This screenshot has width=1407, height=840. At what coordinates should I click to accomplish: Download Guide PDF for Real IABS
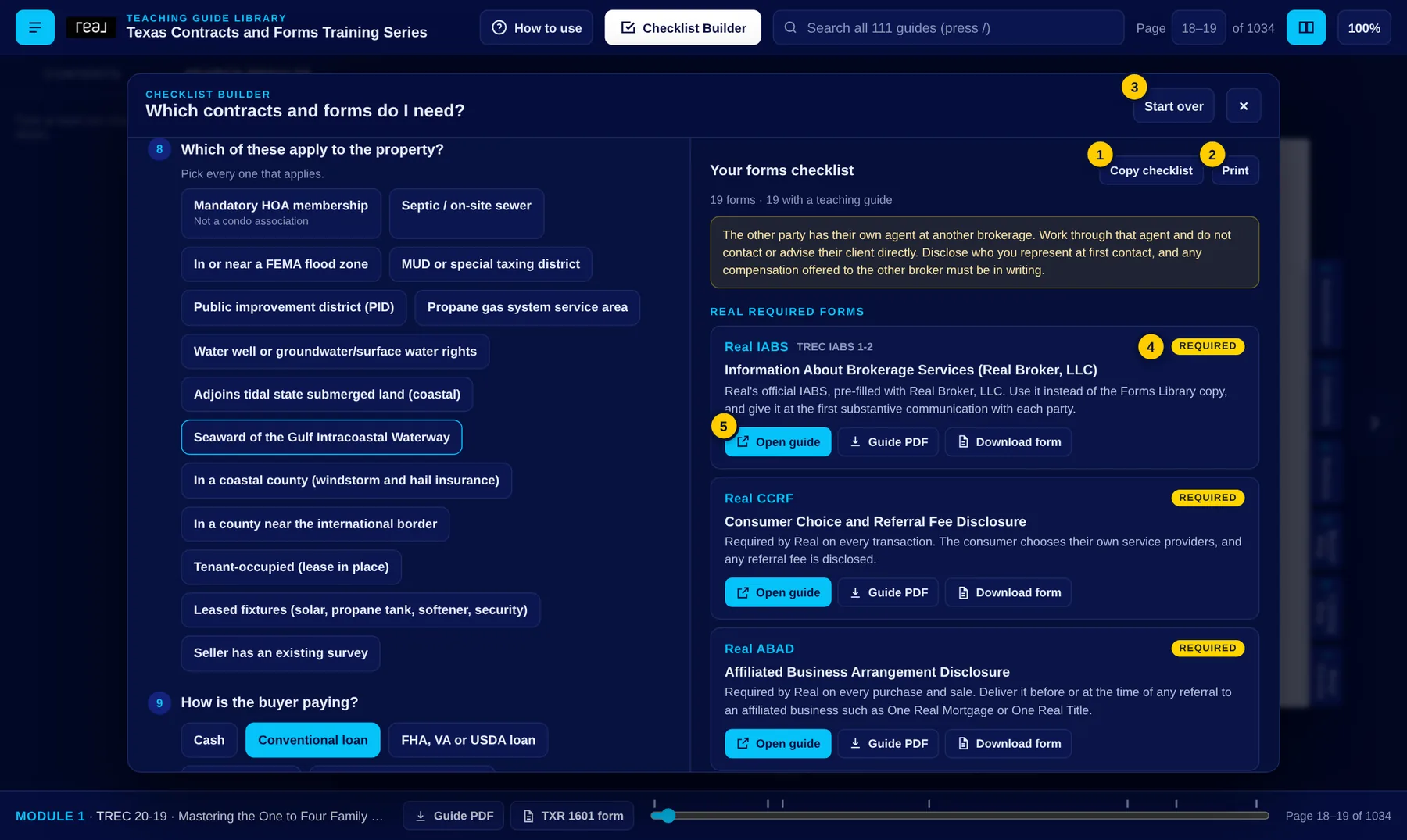pyautogui.click(x=888, y=442)
